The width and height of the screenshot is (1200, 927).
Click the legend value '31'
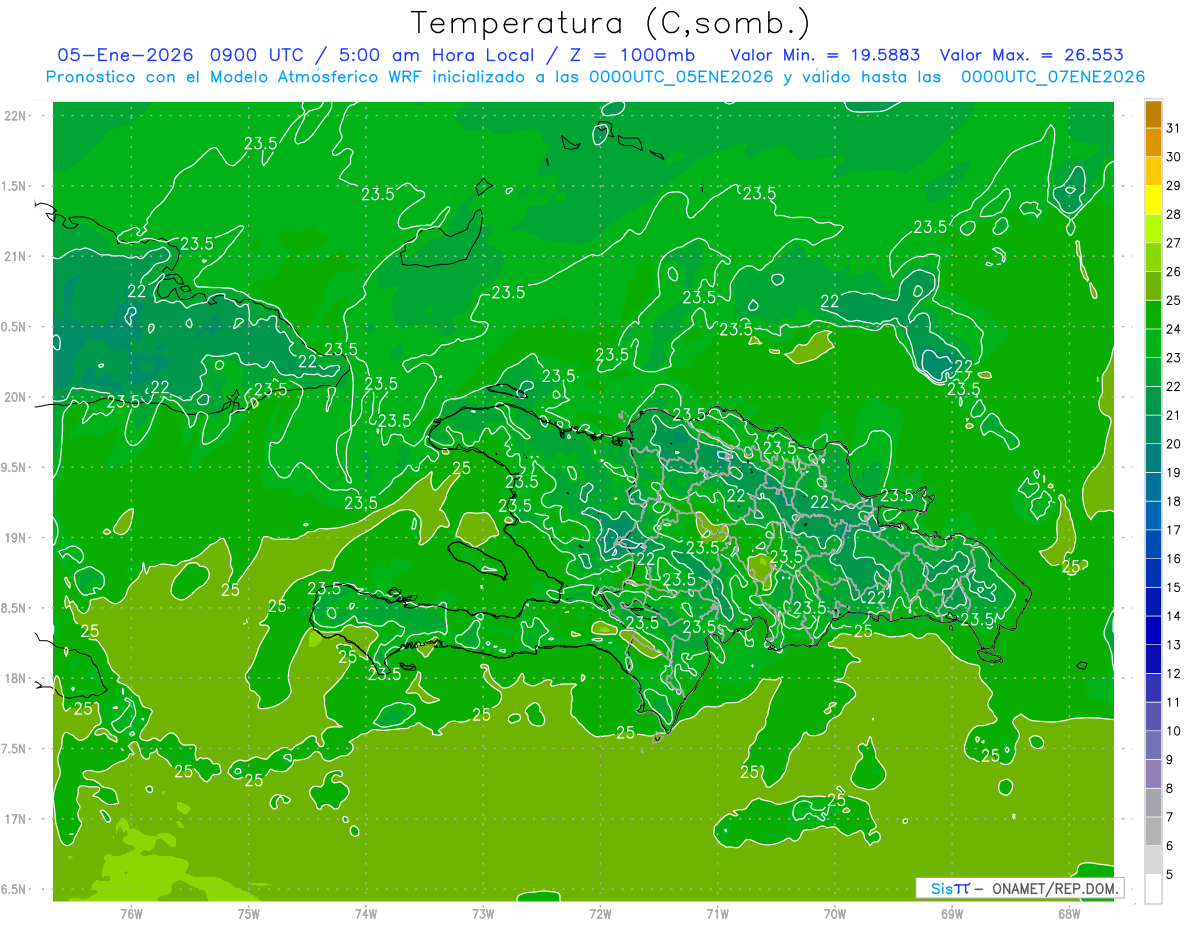(1174, 128)
